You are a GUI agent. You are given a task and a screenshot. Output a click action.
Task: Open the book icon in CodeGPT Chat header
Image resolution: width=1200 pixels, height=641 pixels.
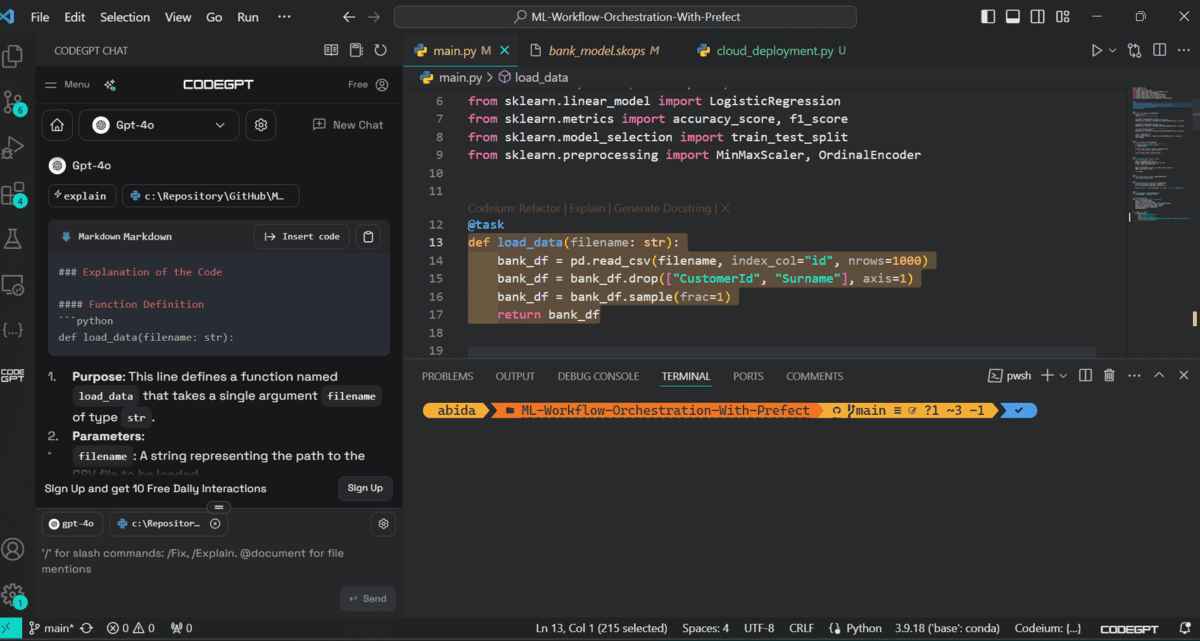click(x=332, y=50)
